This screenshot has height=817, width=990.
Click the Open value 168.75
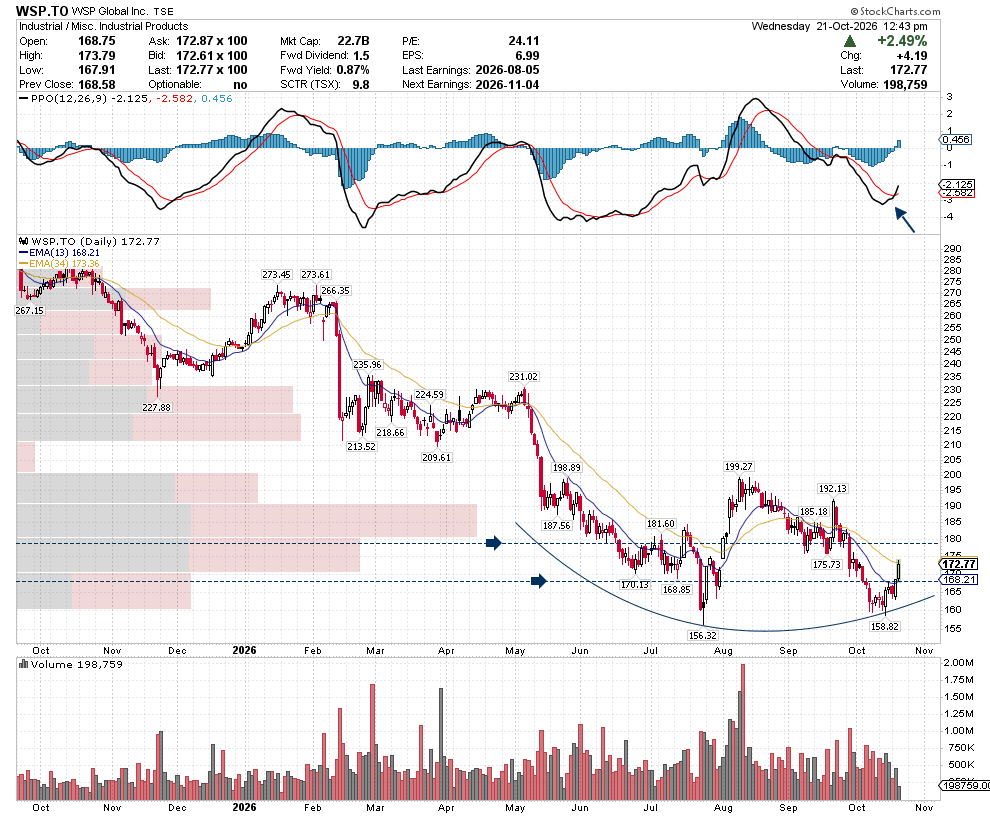[x=97, y=41]
